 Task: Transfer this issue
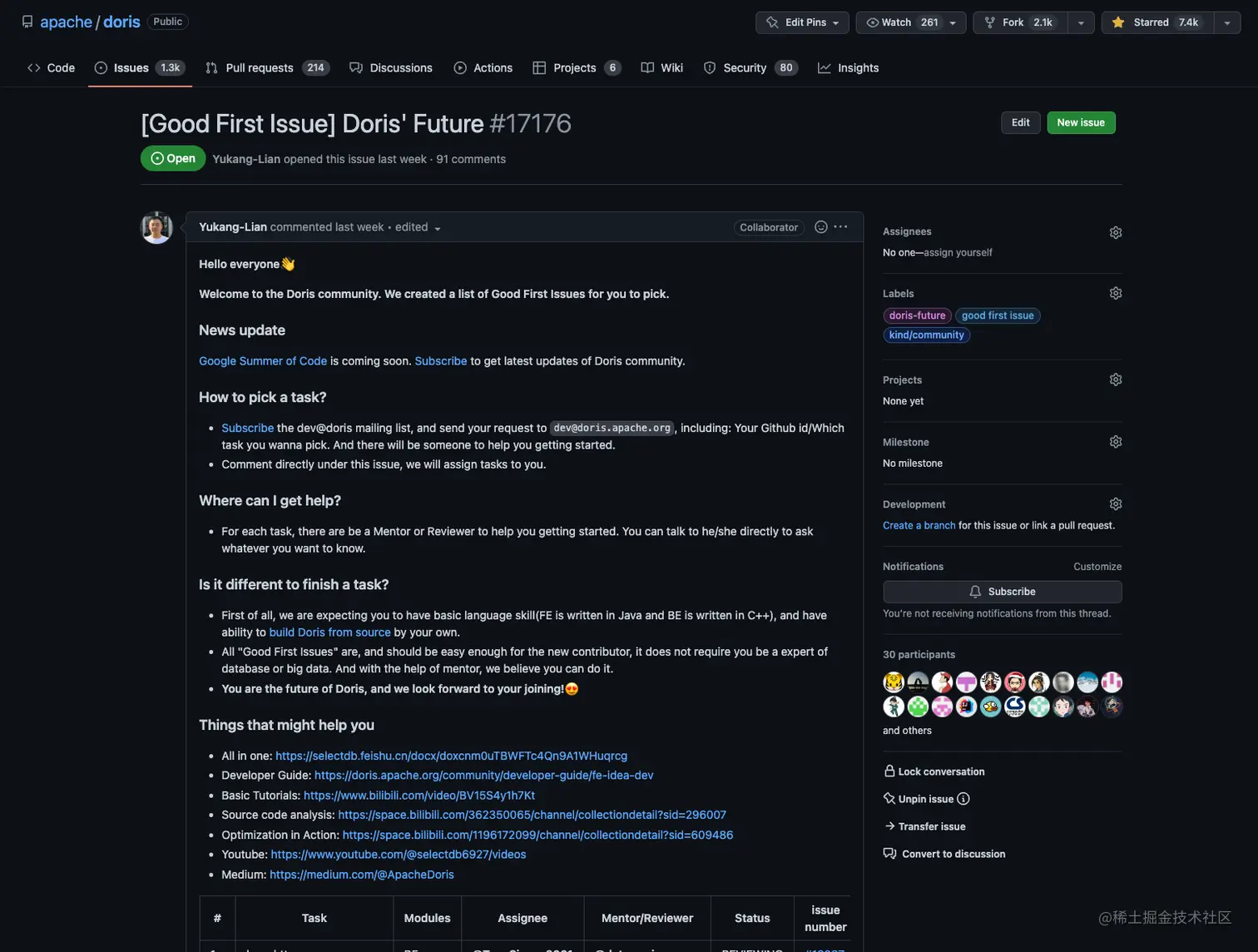click(924, 826)
